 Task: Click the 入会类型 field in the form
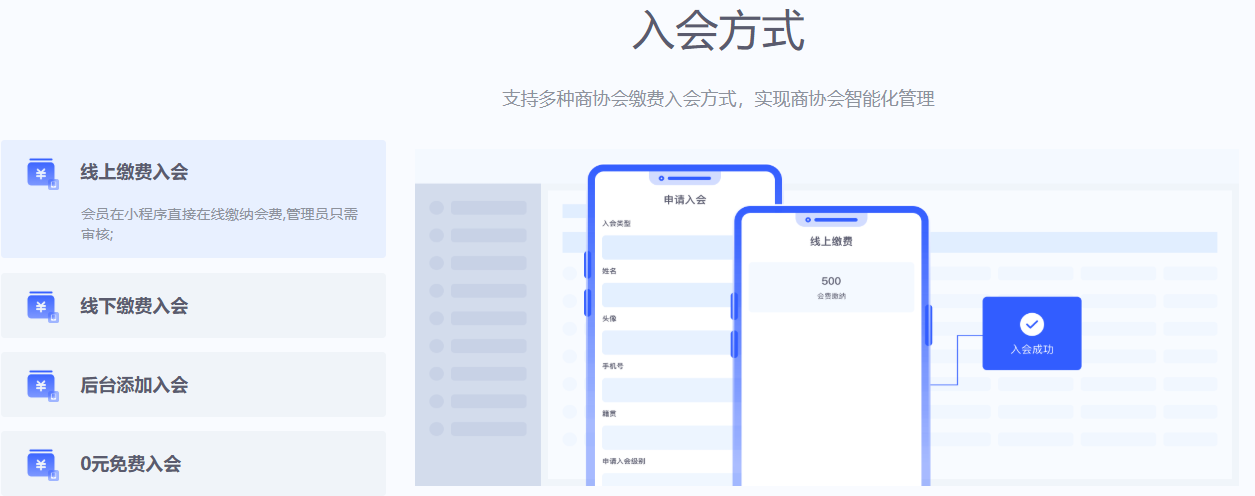[665, 247]
